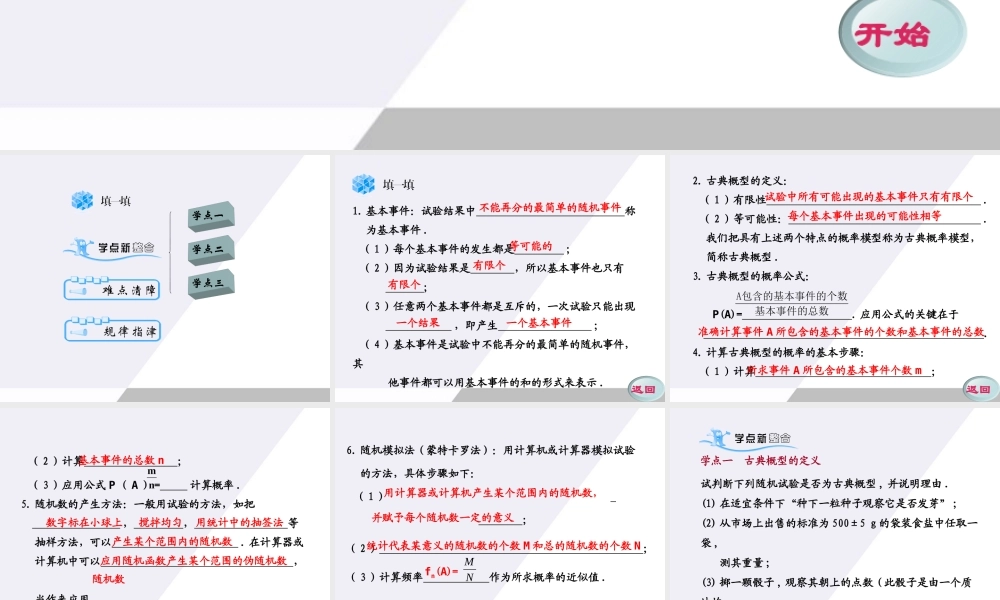This screenshot has width=1000, height=600.
Task: Click the 填一填 cube icon above 基本事件
Action: click(364, 184)
